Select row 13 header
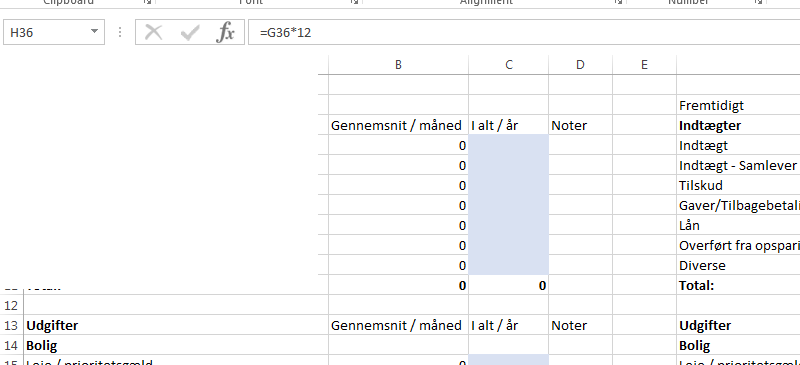The image size is (800, 365). point(11,325)
